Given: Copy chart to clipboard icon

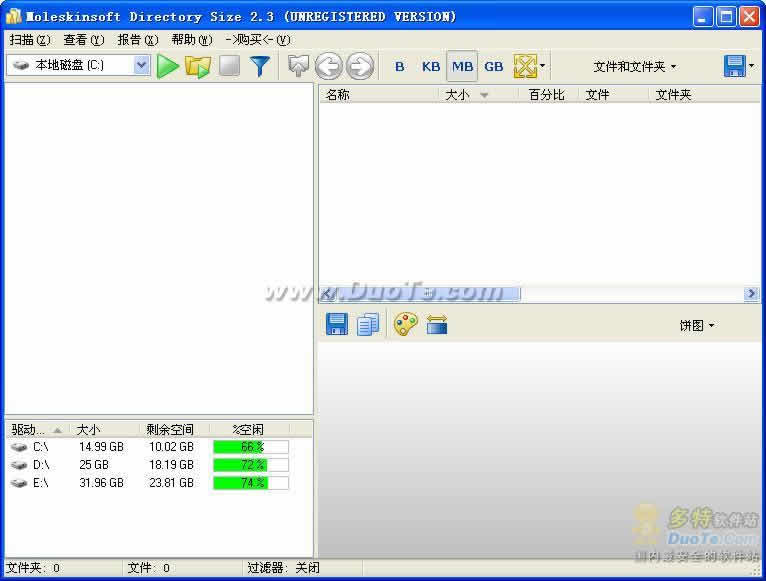Looking at the screenshot, I should click(368, 324).
